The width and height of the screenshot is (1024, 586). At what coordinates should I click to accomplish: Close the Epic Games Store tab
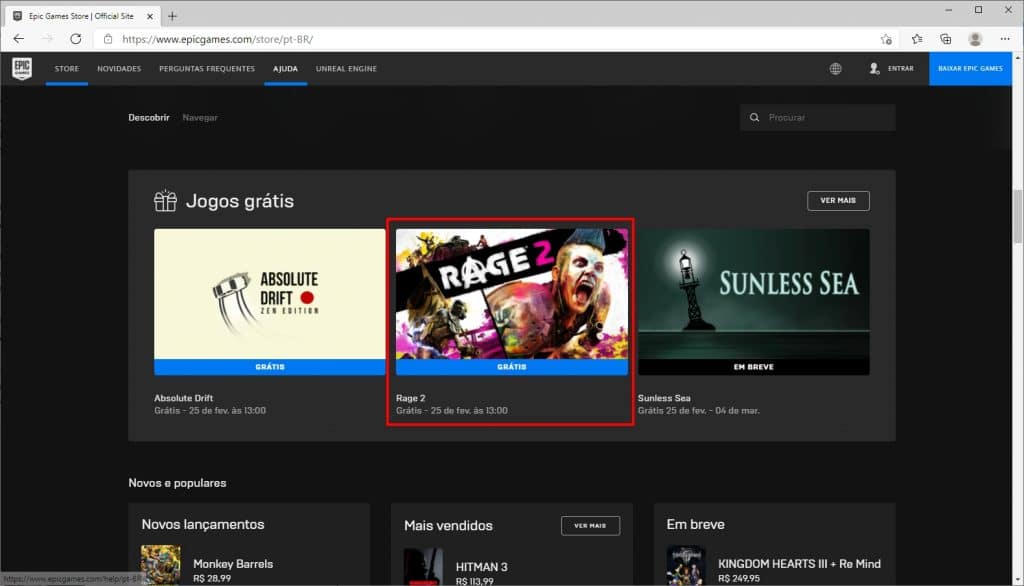tap(150, 16)
